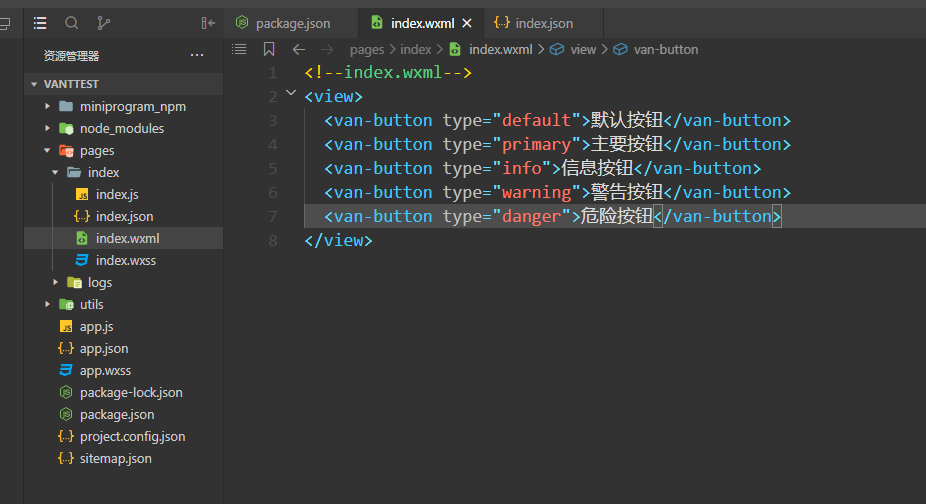Navigate forward with the right arrow

(327, 50)
